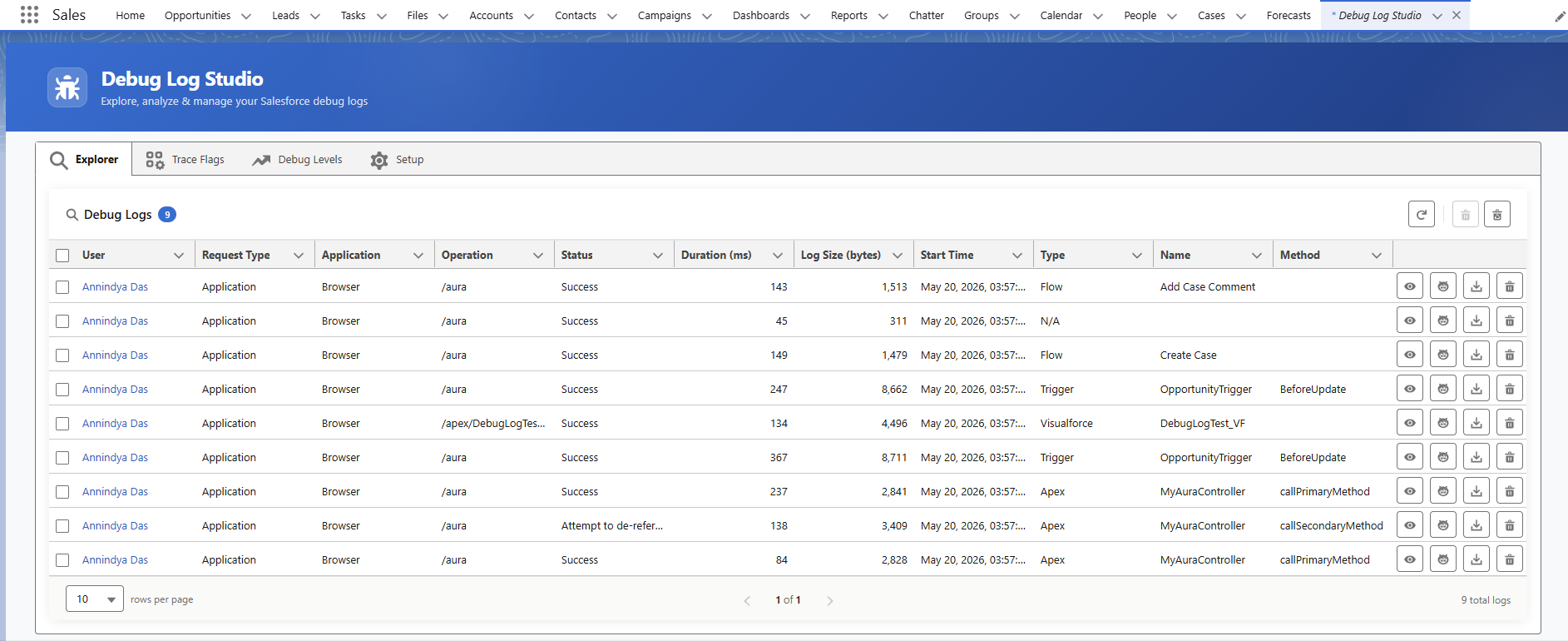Open the Method column menu chevron

point(1377,256)
